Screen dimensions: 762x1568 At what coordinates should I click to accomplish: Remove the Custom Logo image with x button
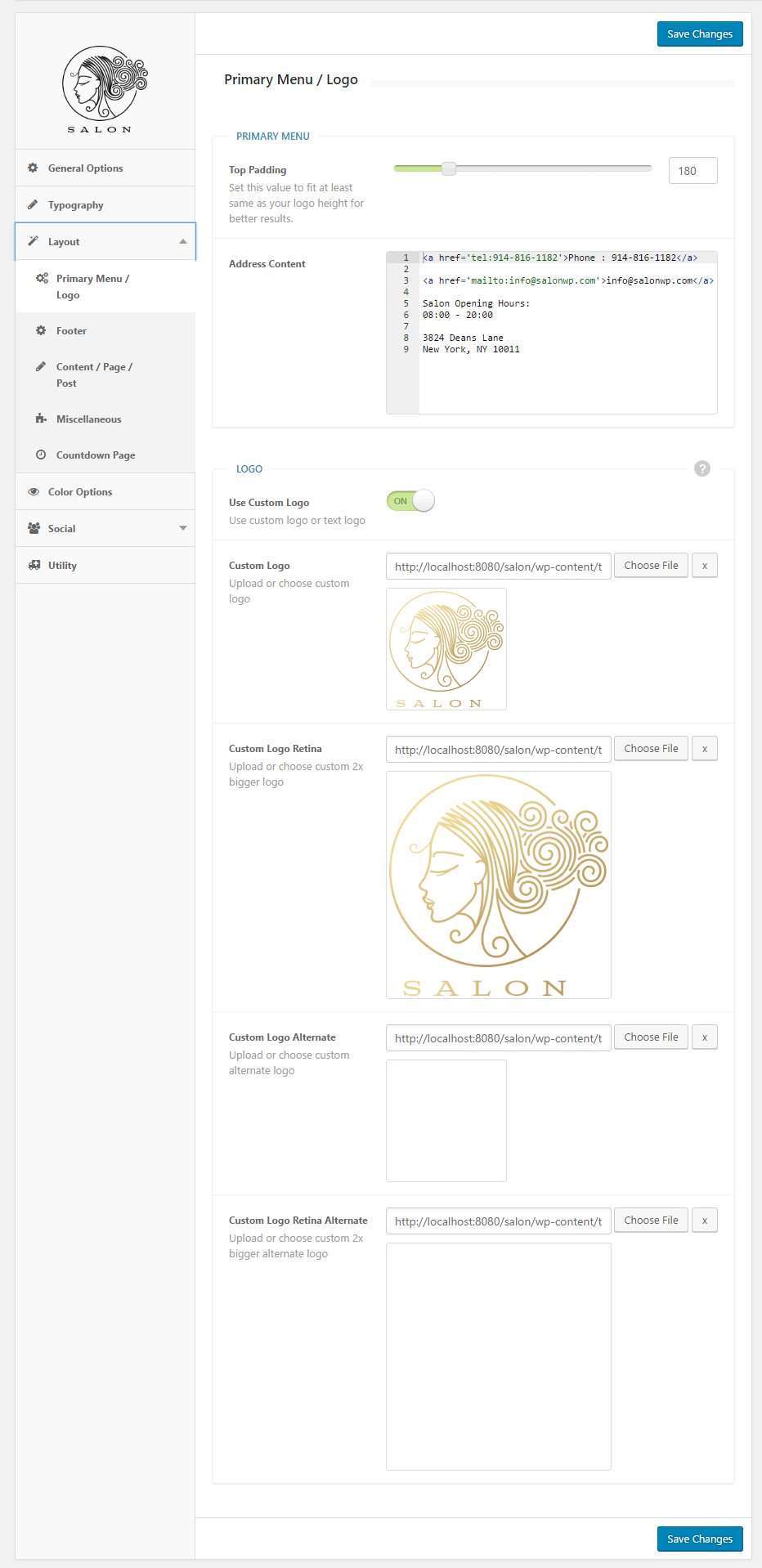click(x=704, y=566)
